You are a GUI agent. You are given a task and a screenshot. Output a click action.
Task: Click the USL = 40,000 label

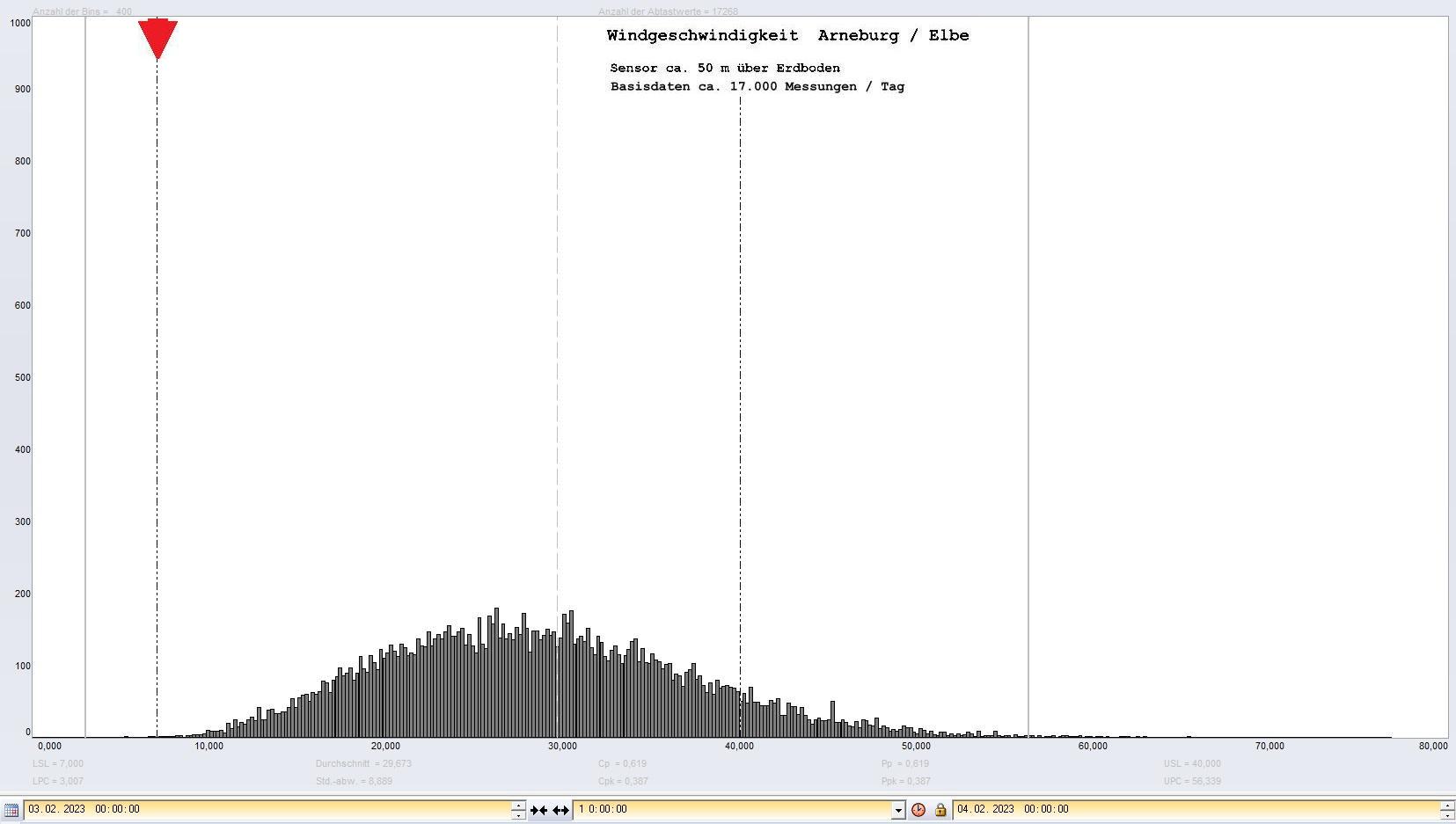pos(1192,763)
